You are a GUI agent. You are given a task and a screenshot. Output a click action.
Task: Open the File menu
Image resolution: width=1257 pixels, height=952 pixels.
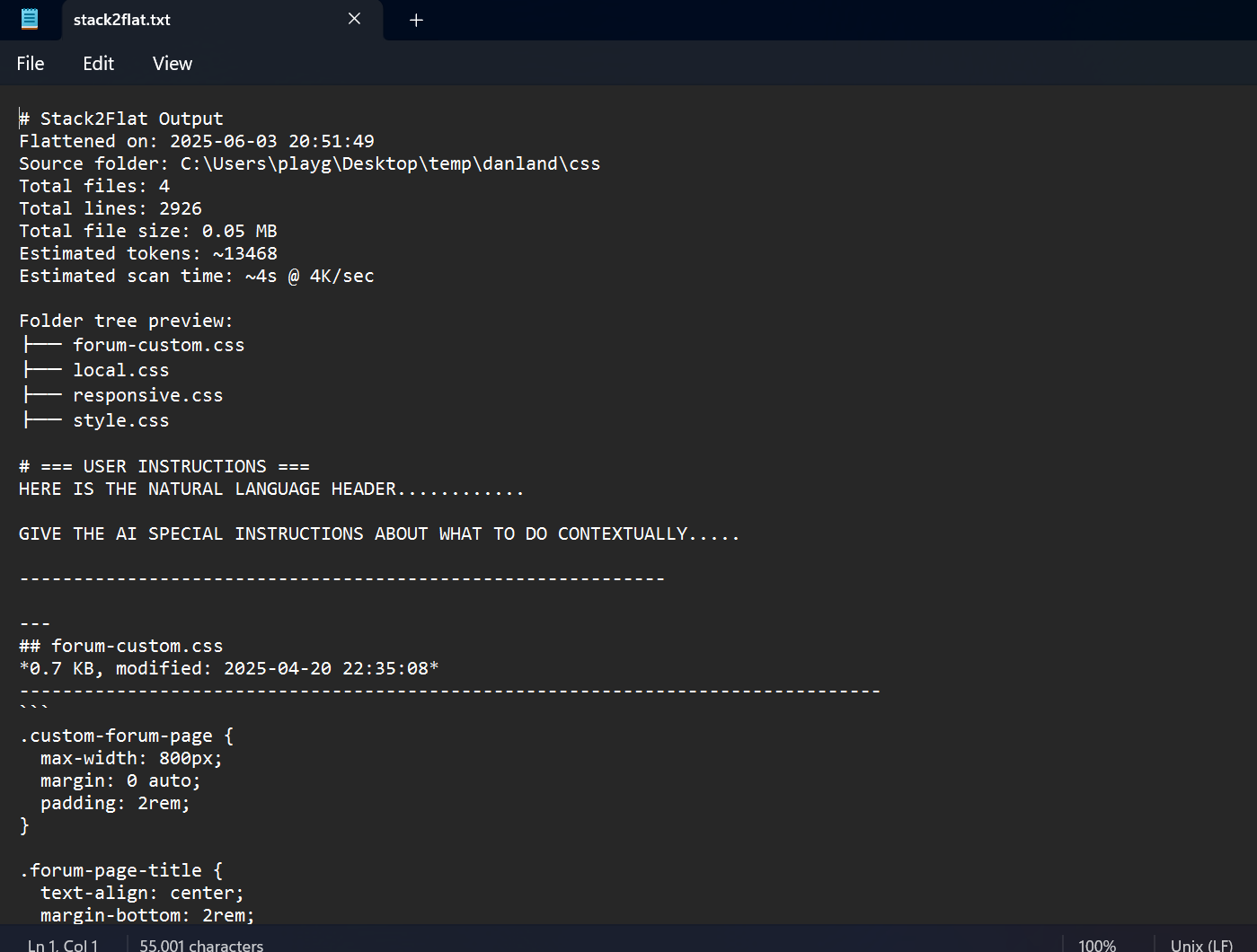(30, 63)
